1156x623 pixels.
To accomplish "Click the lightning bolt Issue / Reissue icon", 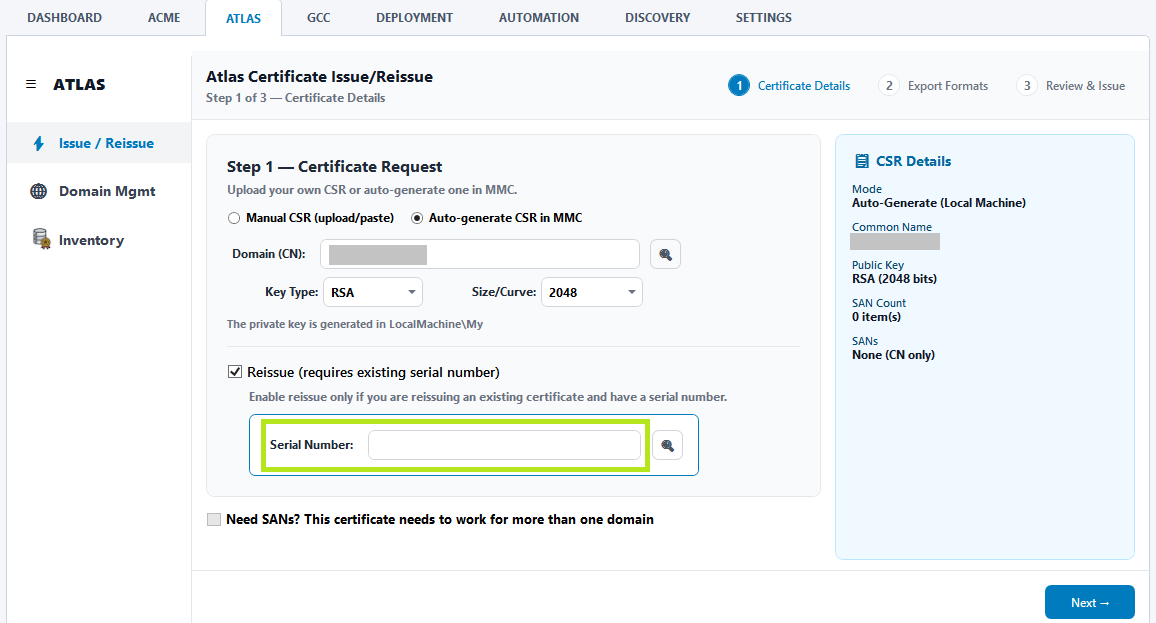I will point(38,143).
